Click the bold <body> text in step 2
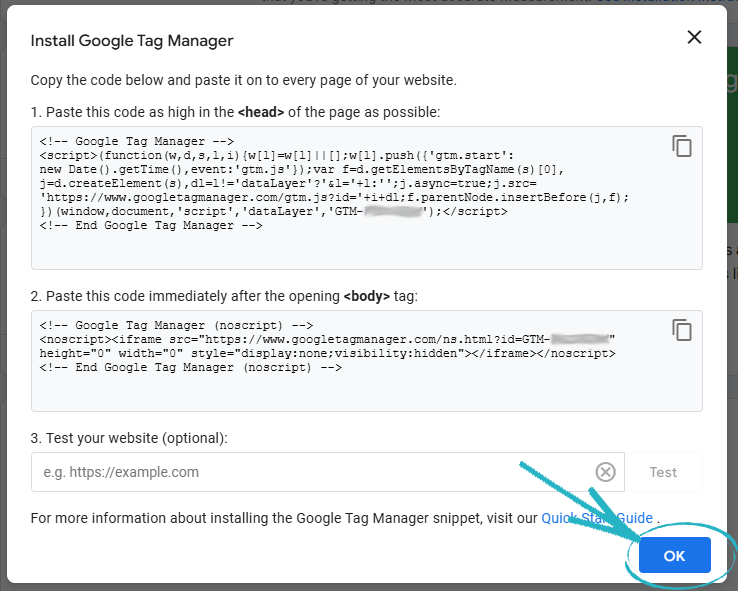This screenshot has width=738, height=591. (x=367, y=296)
